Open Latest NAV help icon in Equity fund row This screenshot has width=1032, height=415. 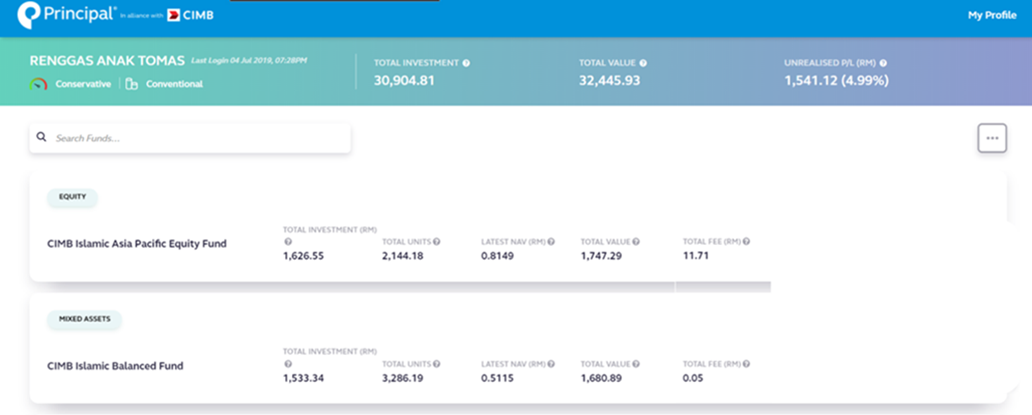[551, 241]
